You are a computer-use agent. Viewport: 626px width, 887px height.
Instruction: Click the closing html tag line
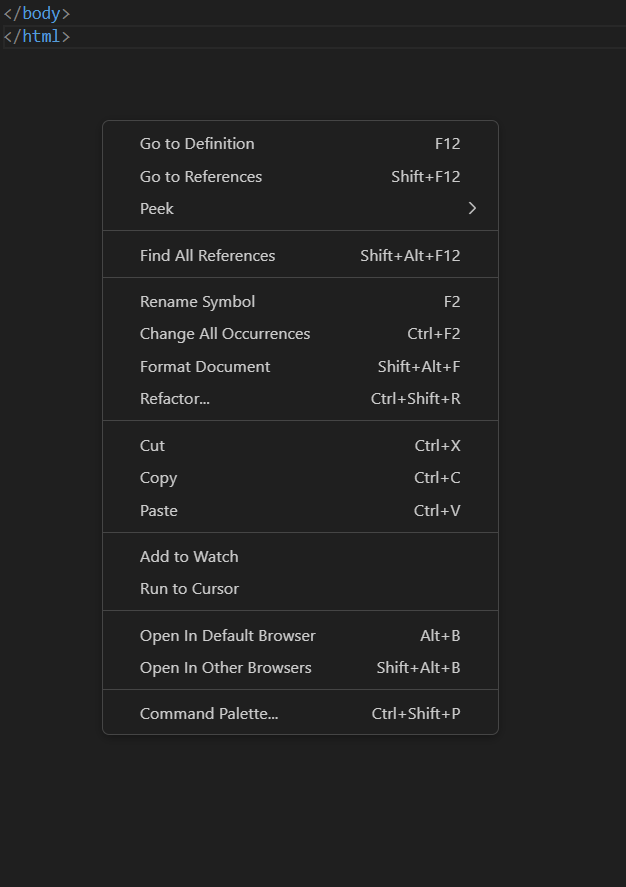click(x=314, y=37)
